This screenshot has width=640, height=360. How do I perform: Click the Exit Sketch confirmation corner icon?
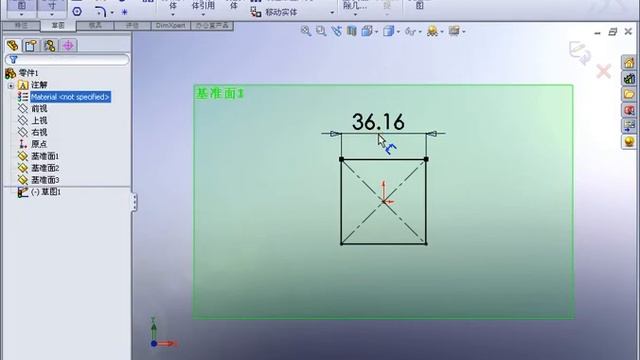(x=580, y=52)
